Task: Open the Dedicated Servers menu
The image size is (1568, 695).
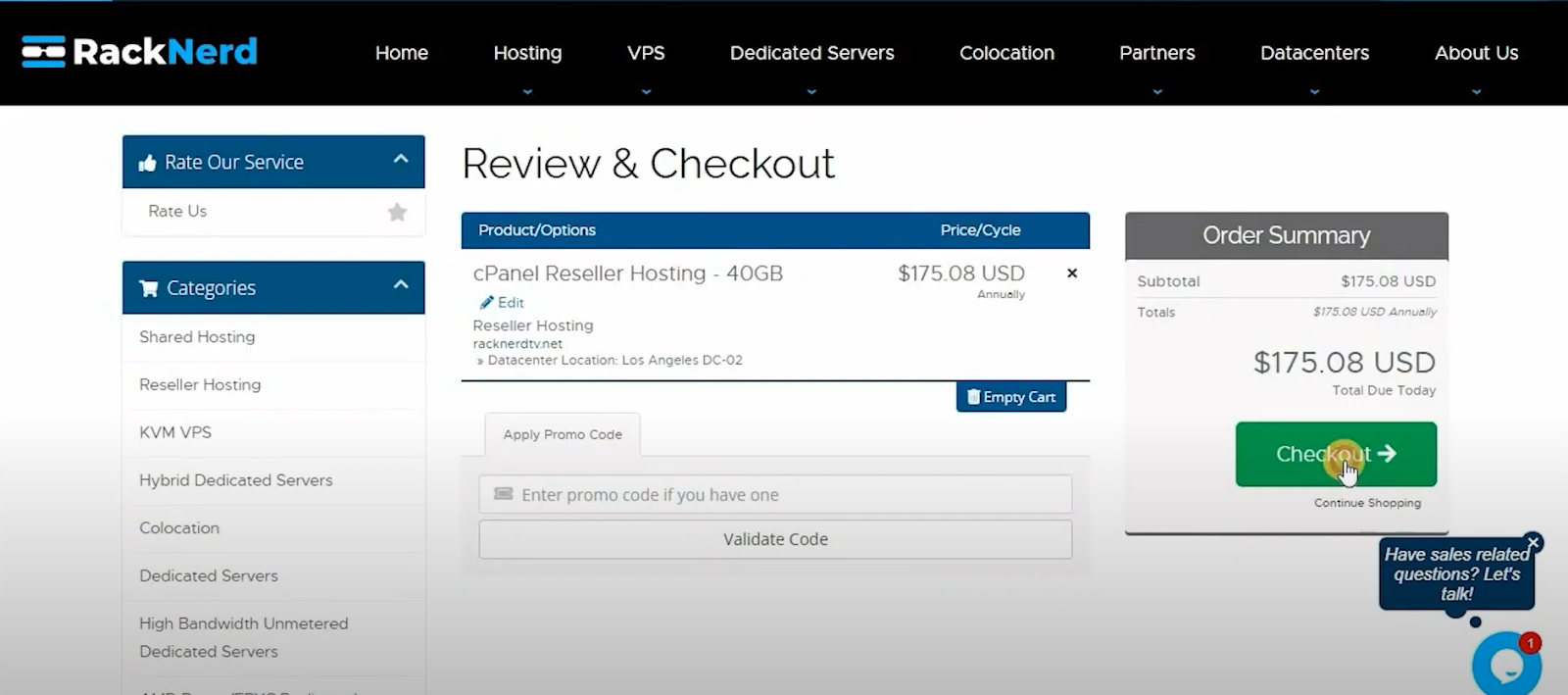Action: pos(811,53)
